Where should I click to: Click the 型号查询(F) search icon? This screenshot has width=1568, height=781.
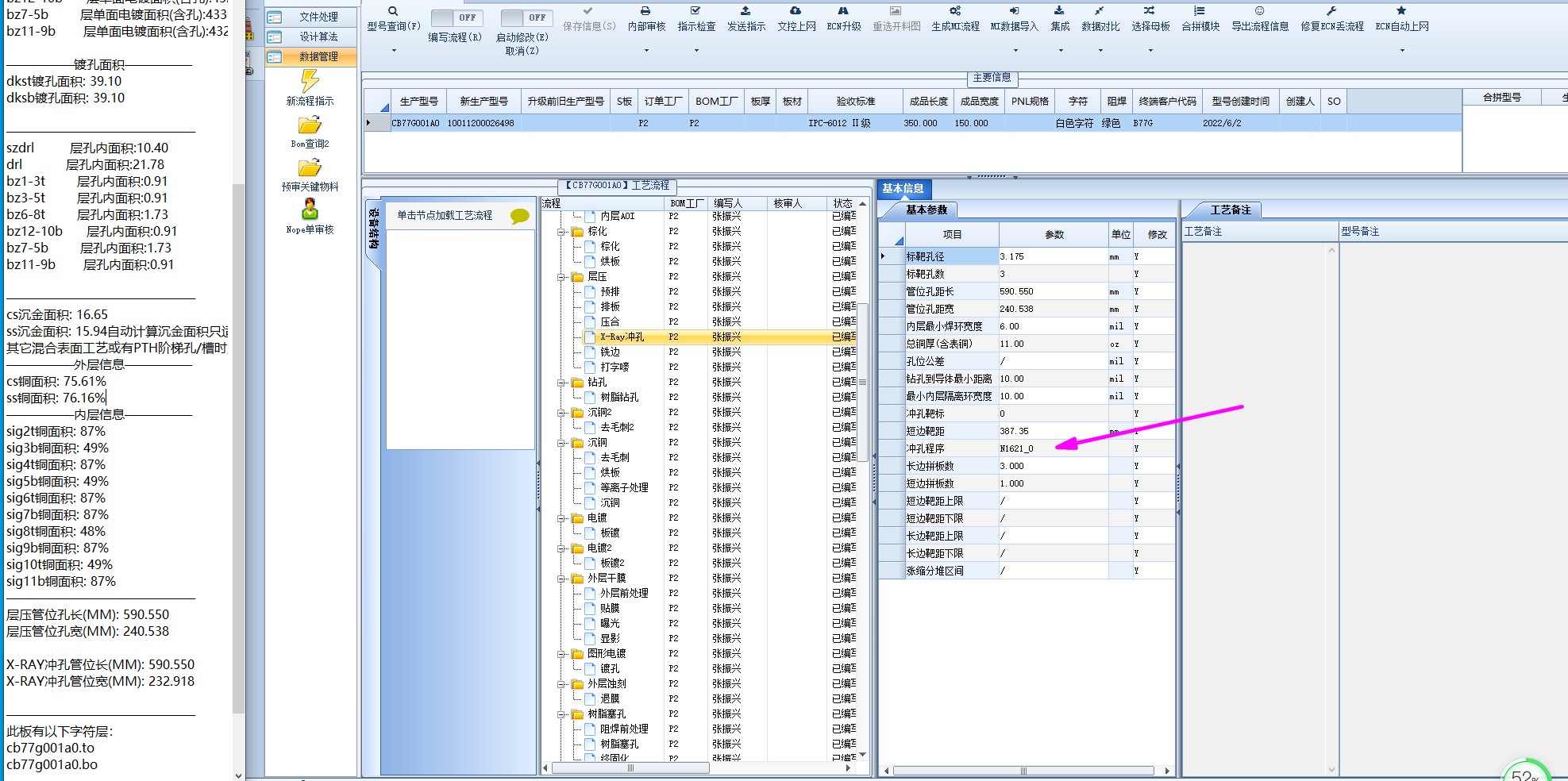393,11
